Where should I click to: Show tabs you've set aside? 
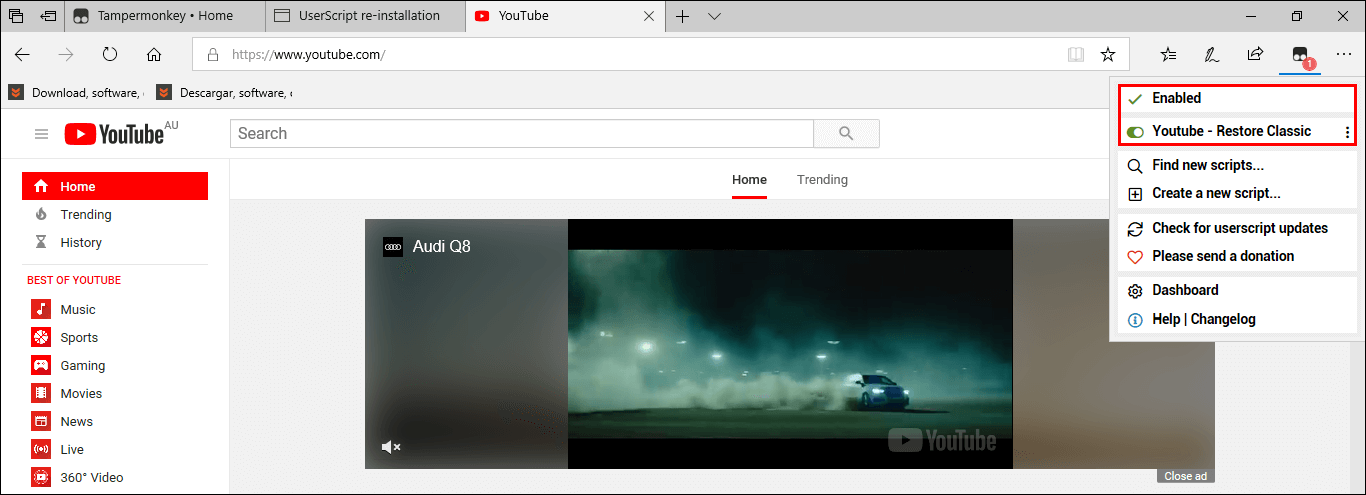pos(16,16)
